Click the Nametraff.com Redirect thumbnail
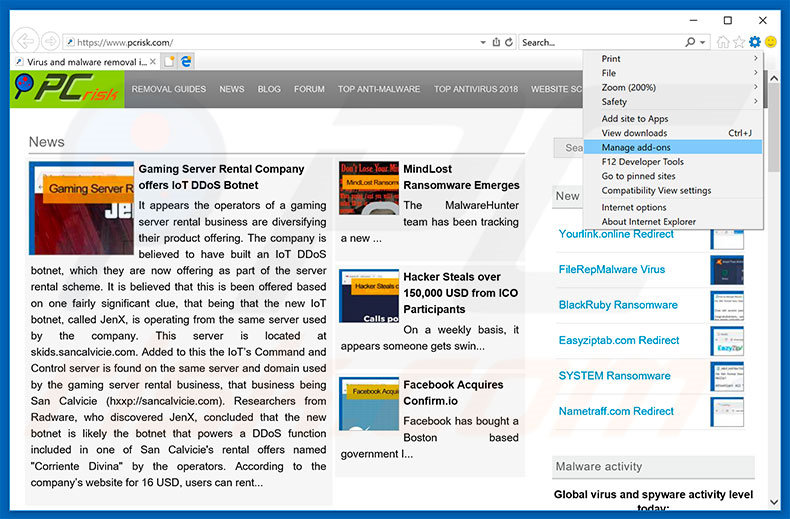The height and width of the screenshot is (519, 790). point(727,412)
